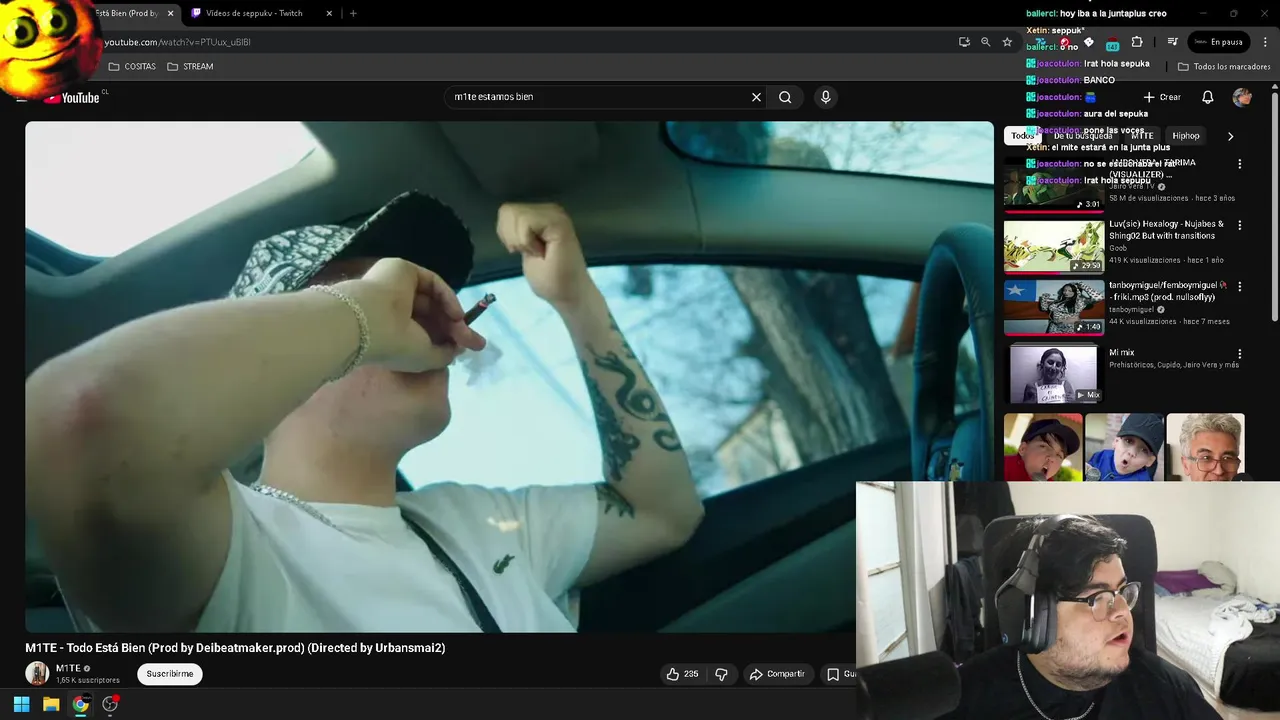Like the M1TE video
Viewport: 1280px width, 720px height.
pyautogui.click(x=683, y=674)
